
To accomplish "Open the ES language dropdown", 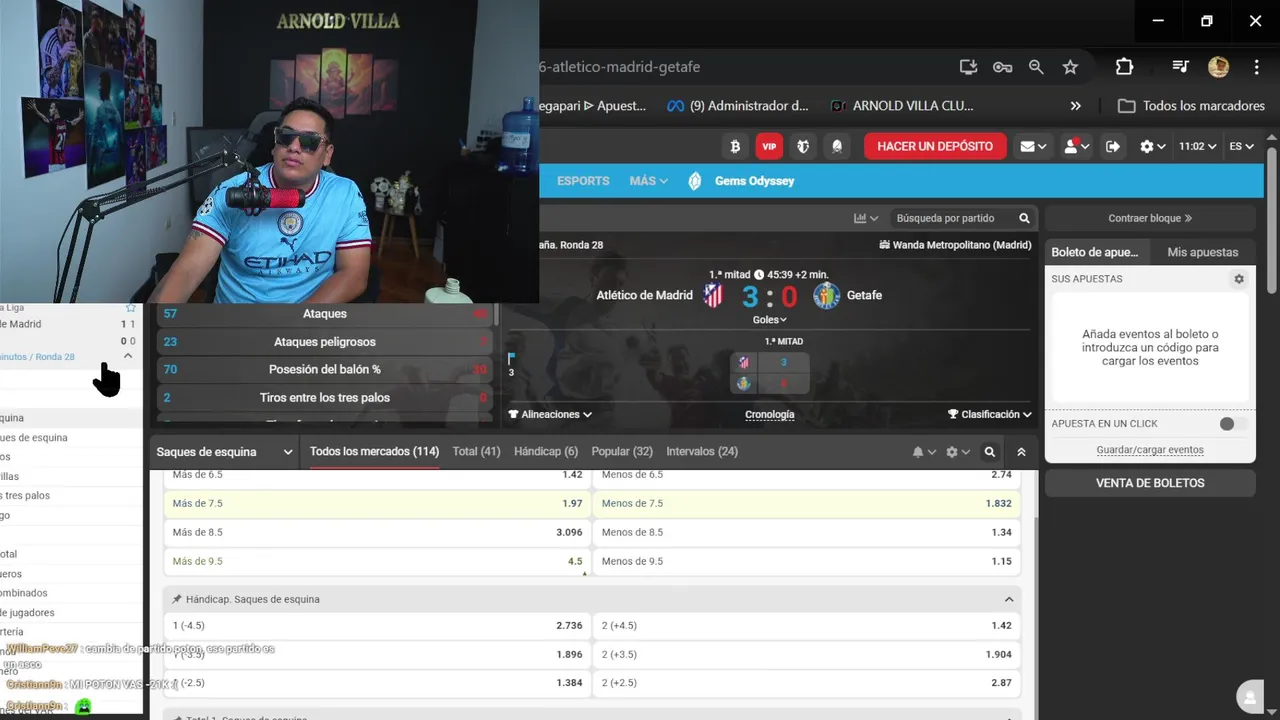I will pyautogui.click(x=1241, y=146).
